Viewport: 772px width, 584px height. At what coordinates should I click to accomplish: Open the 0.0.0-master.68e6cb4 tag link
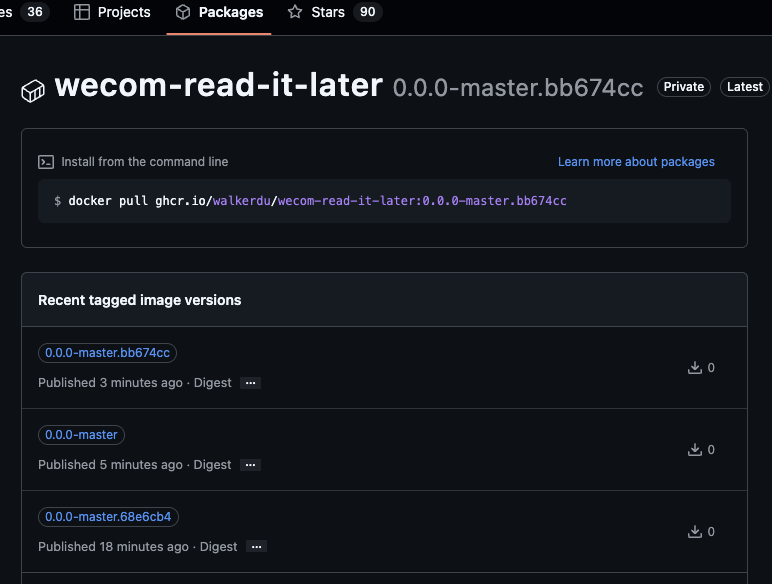[x=108, y=517]
